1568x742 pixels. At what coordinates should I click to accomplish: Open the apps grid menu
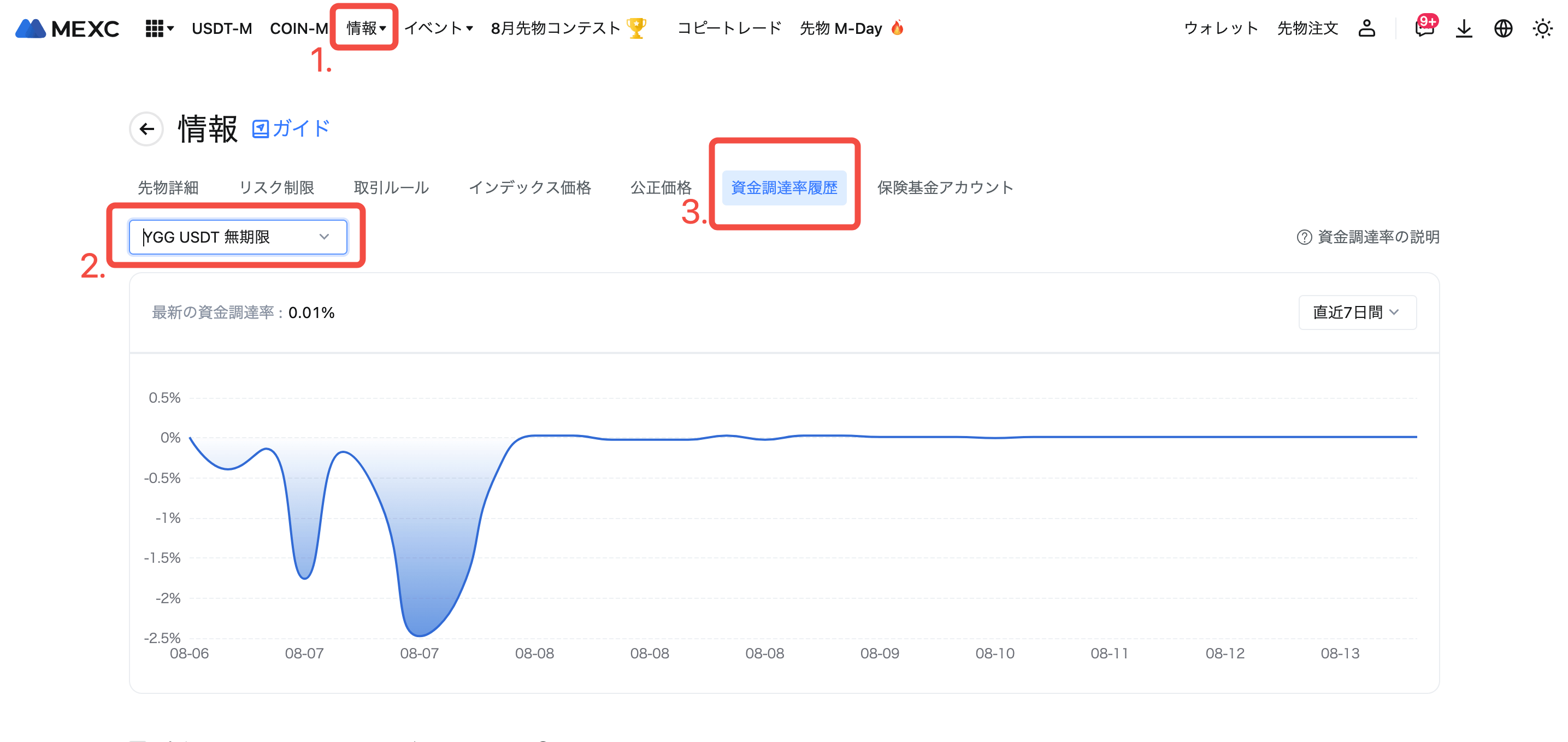pos(159,28)
